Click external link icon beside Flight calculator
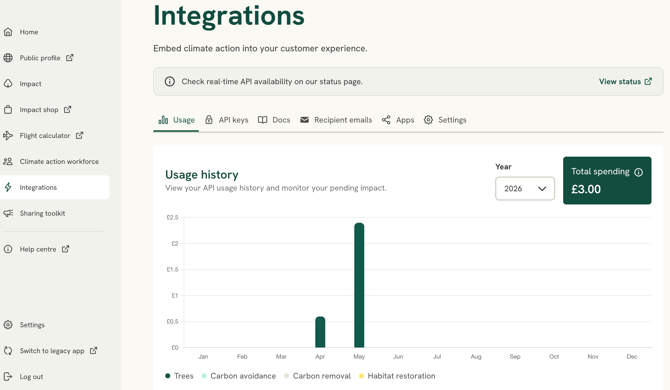Image resolution: width=670 pixels, height=390 pixels. 79,135
